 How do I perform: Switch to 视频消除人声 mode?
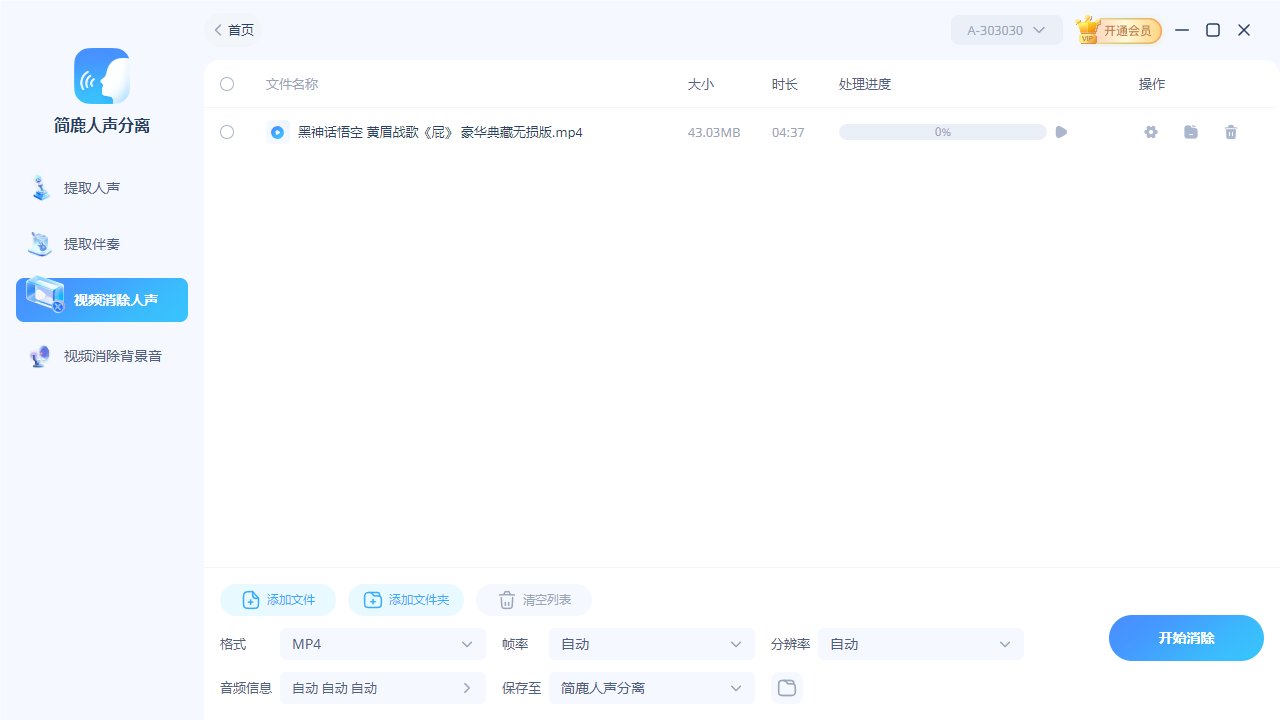100,299
